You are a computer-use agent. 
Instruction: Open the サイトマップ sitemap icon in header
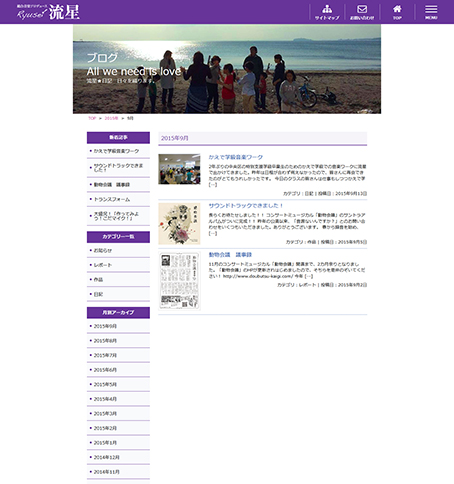(327, 12)
